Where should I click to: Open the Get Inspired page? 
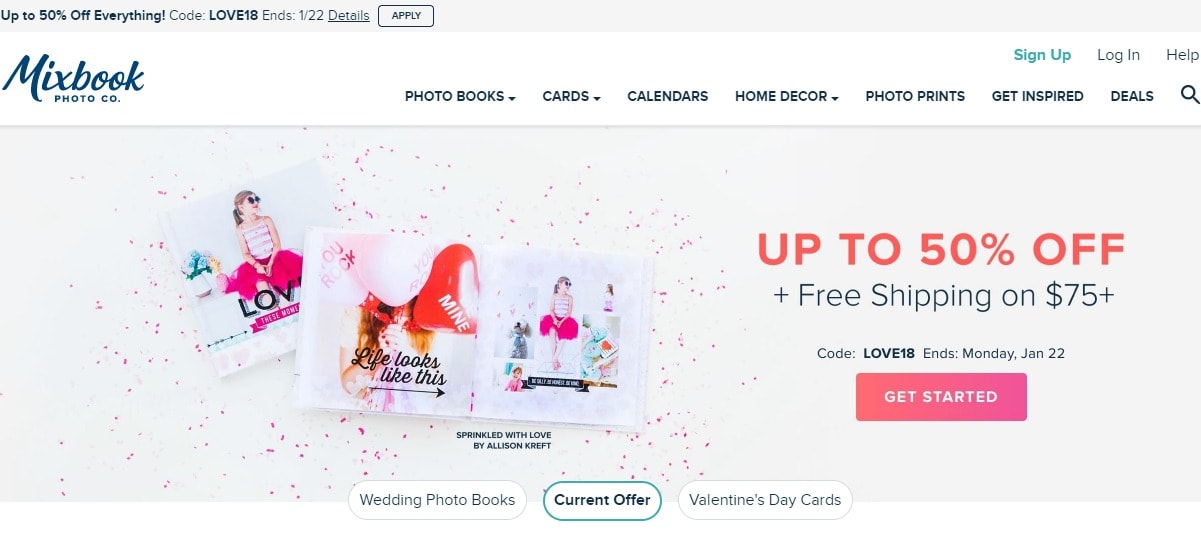click(1037, 97)
